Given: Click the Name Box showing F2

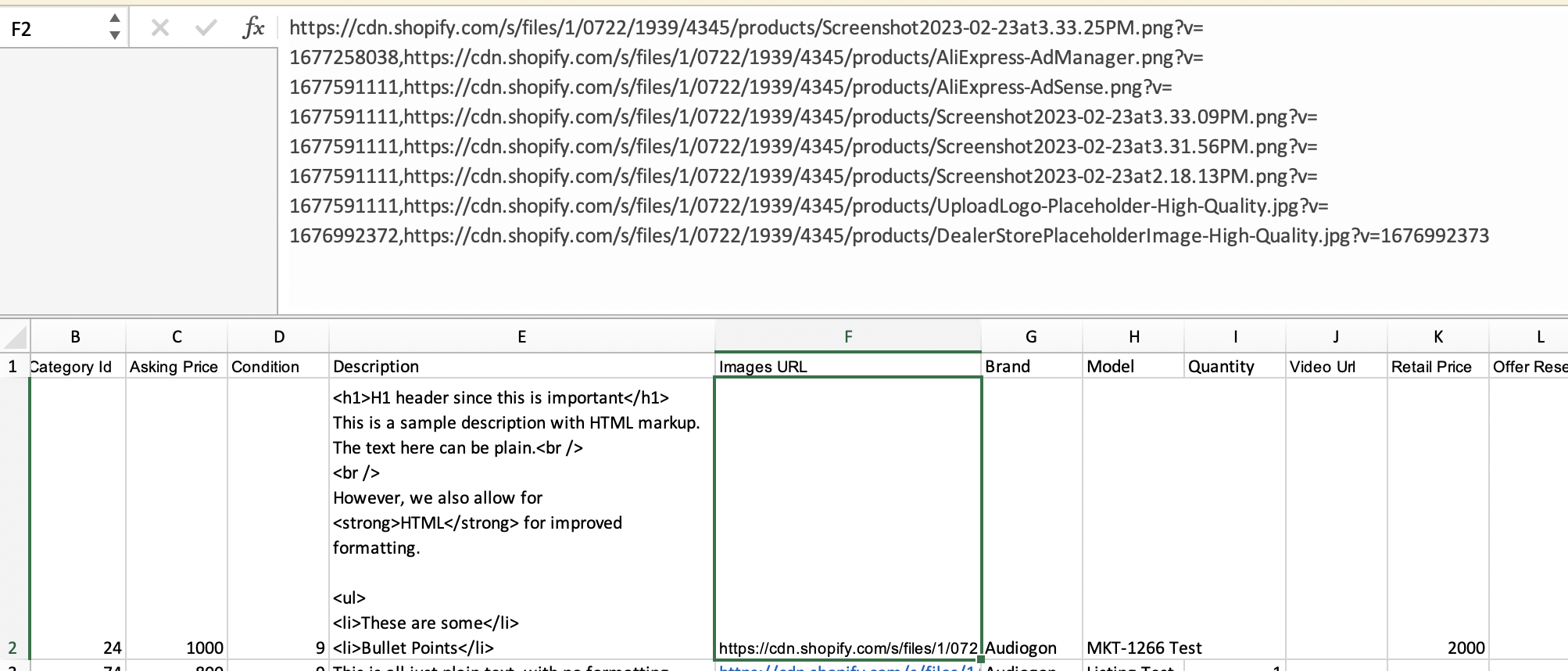Looking at the screenshot, I should coord(55,29).
